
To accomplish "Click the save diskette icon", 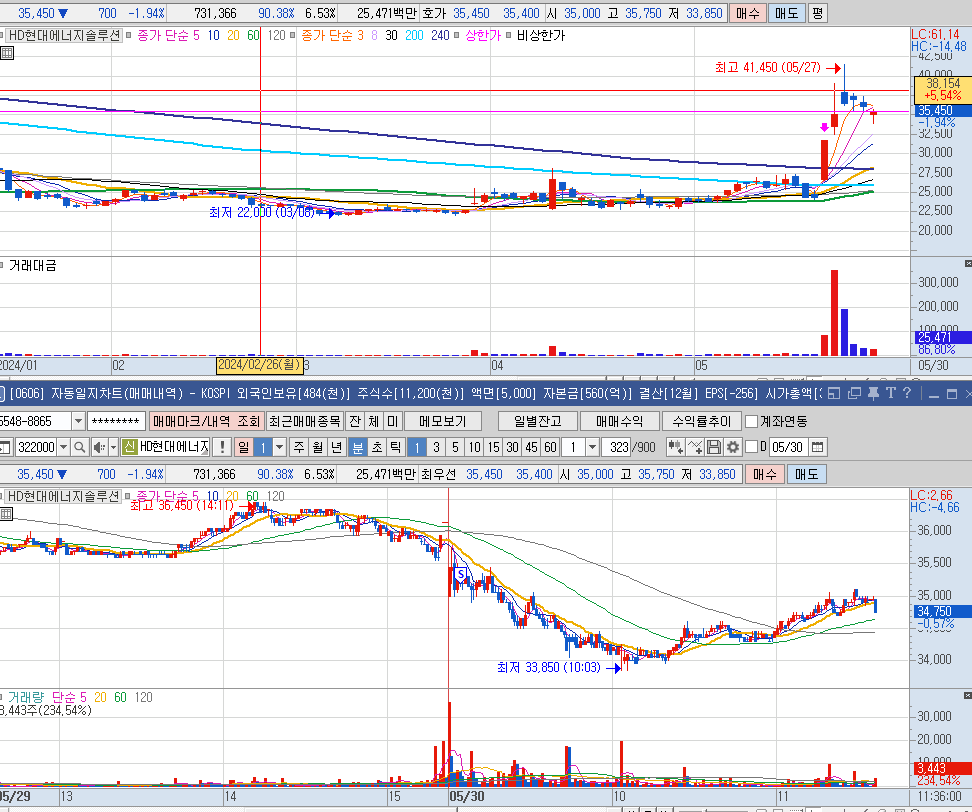I will point(714,447).
